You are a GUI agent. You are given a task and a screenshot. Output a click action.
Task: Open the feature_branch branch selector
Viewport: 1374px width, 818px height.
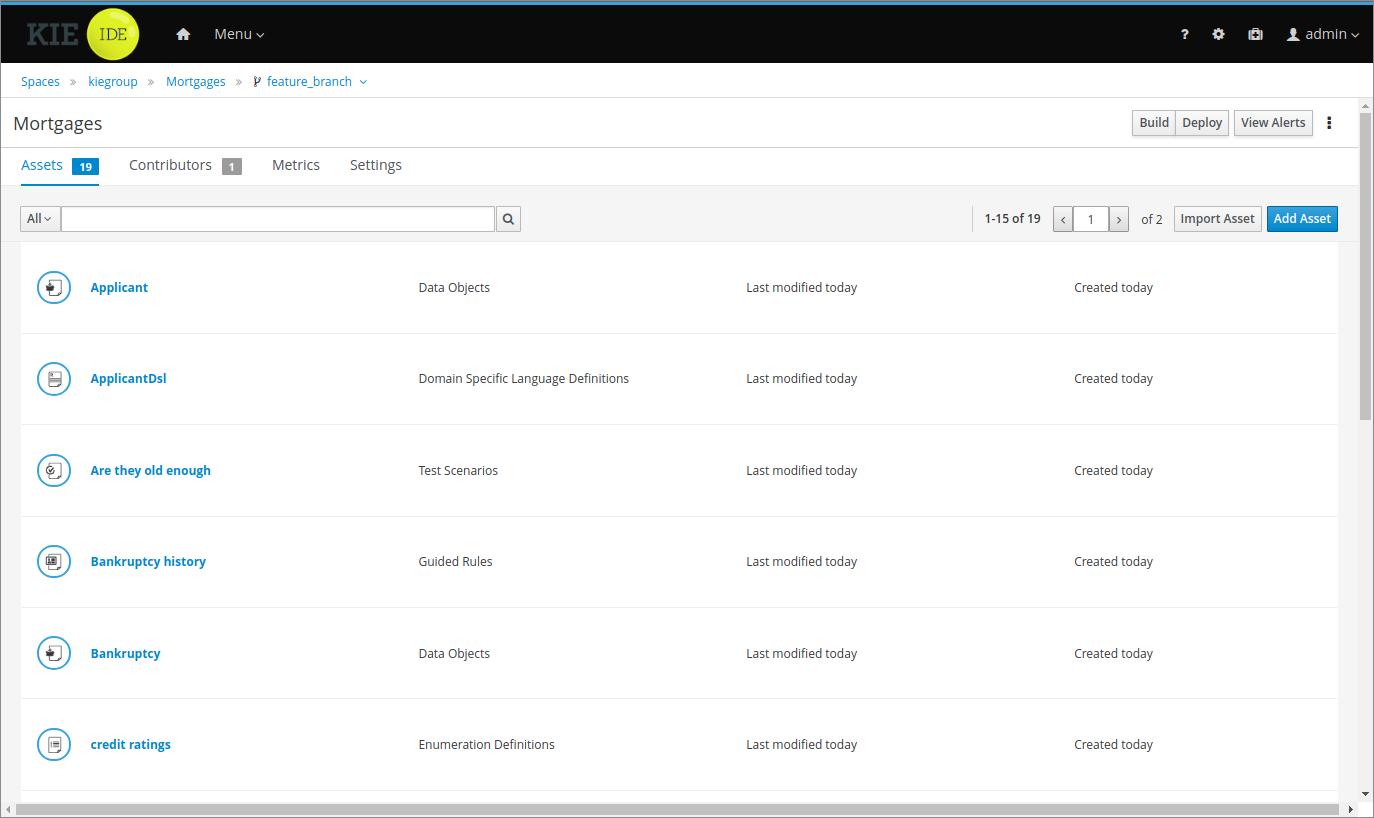click(310, 82)
